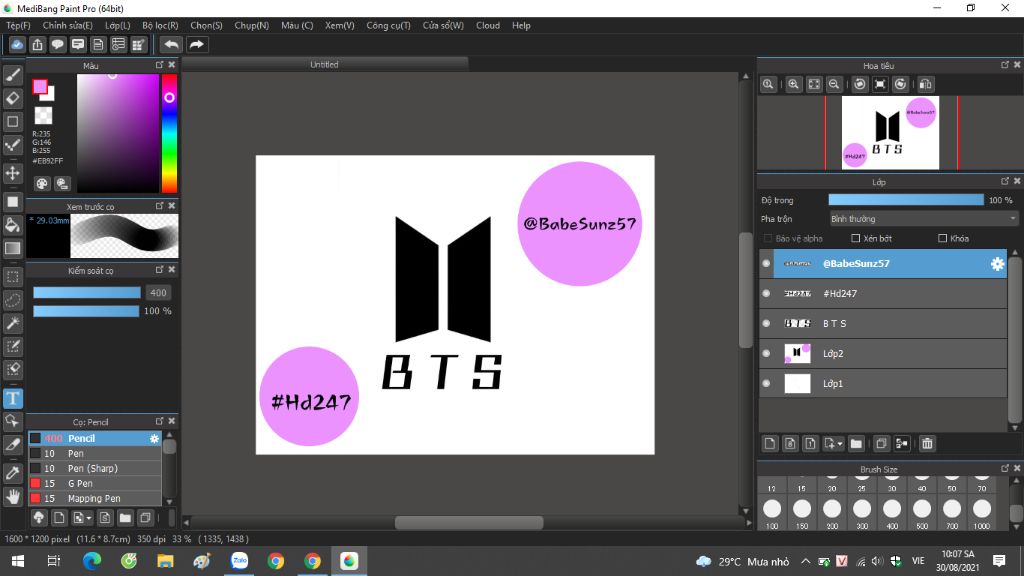Click the Windows Start button

coord(18,561)
